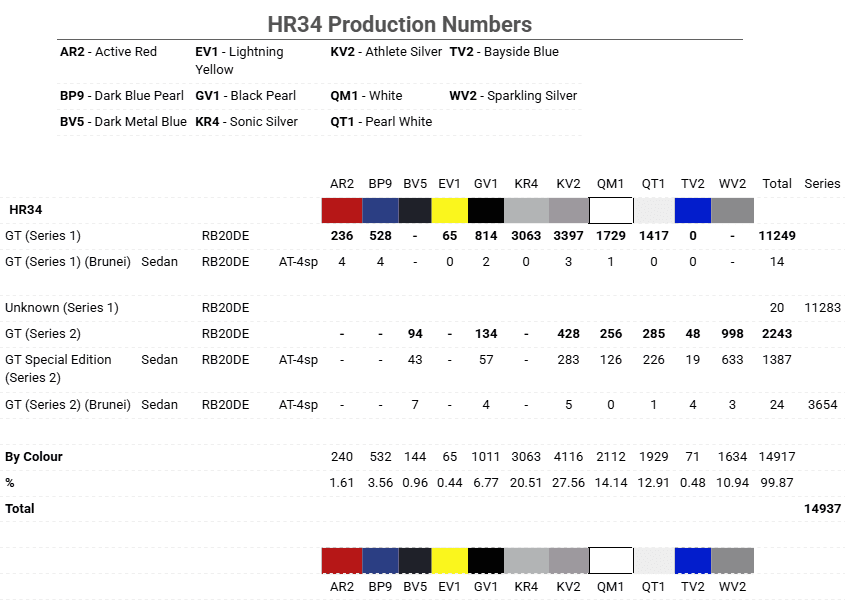The height and width of the screenshot is (600, 845).
Task: Select the "By Colour" row label
Action: click(34, 457)
